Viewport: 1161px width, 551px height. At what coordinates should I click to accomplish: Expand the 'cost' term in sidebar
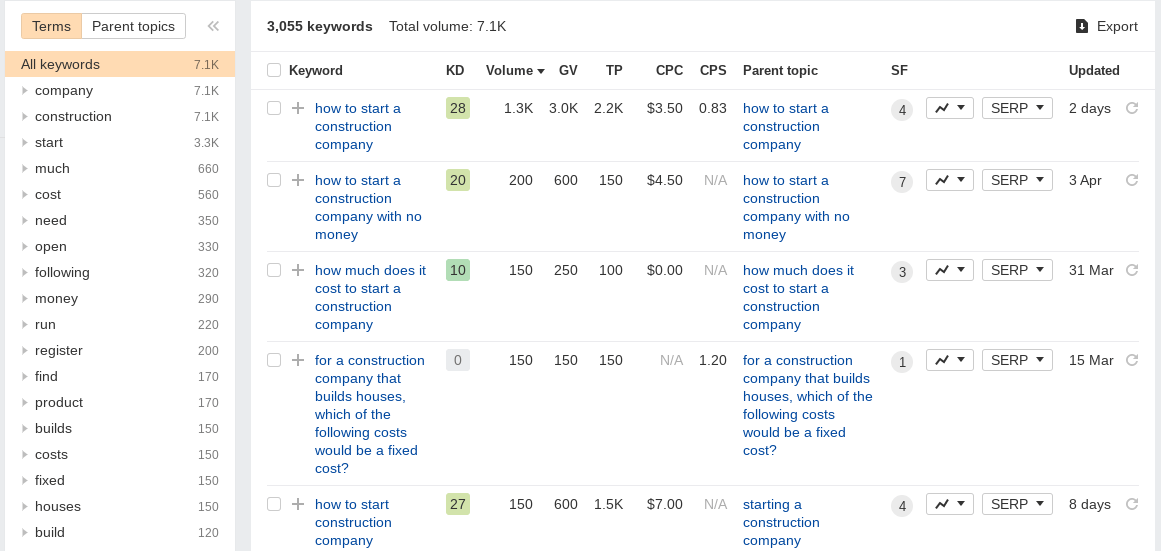25,195
